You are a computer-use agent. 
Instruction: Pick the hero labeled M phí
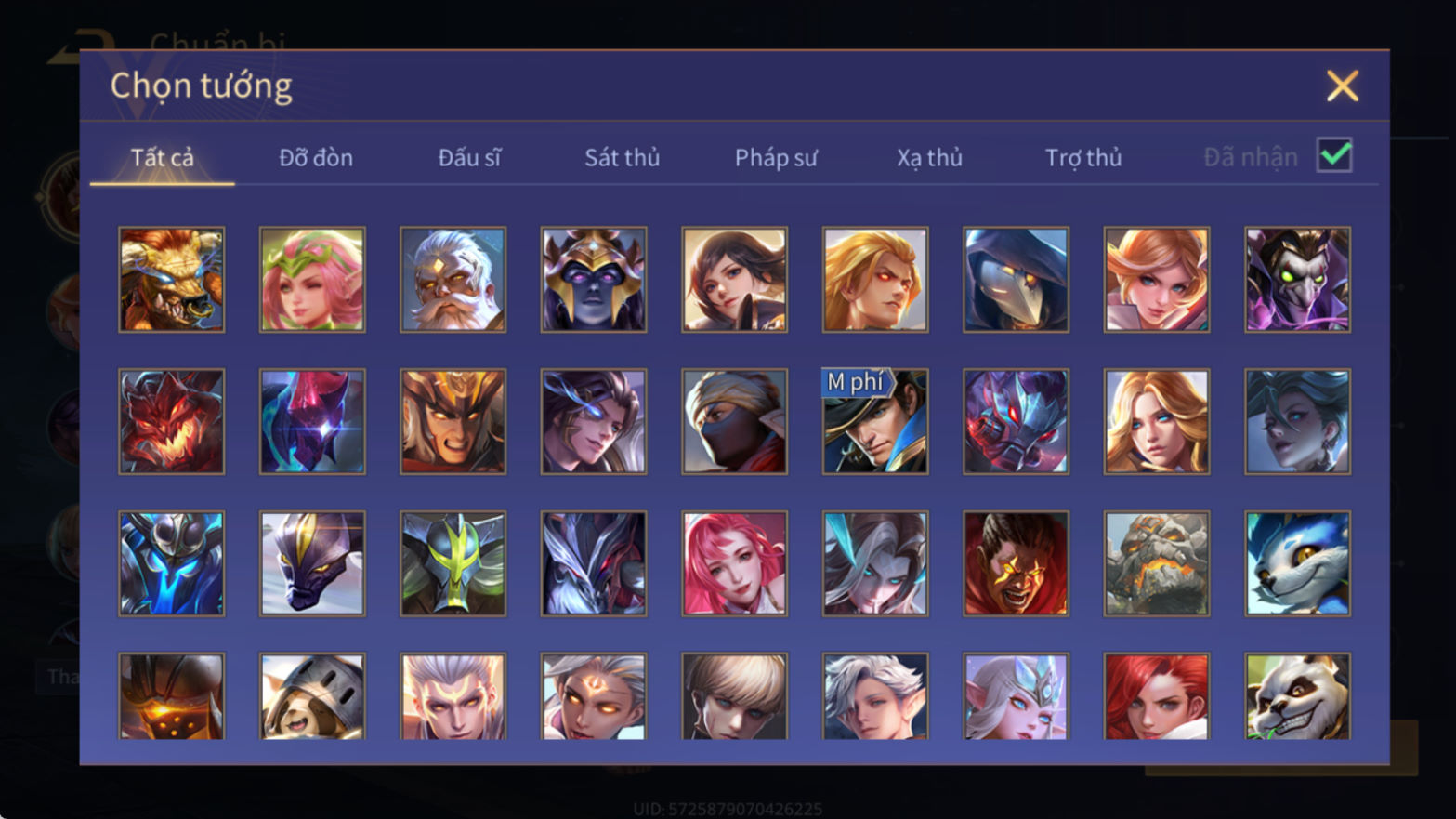875,422
